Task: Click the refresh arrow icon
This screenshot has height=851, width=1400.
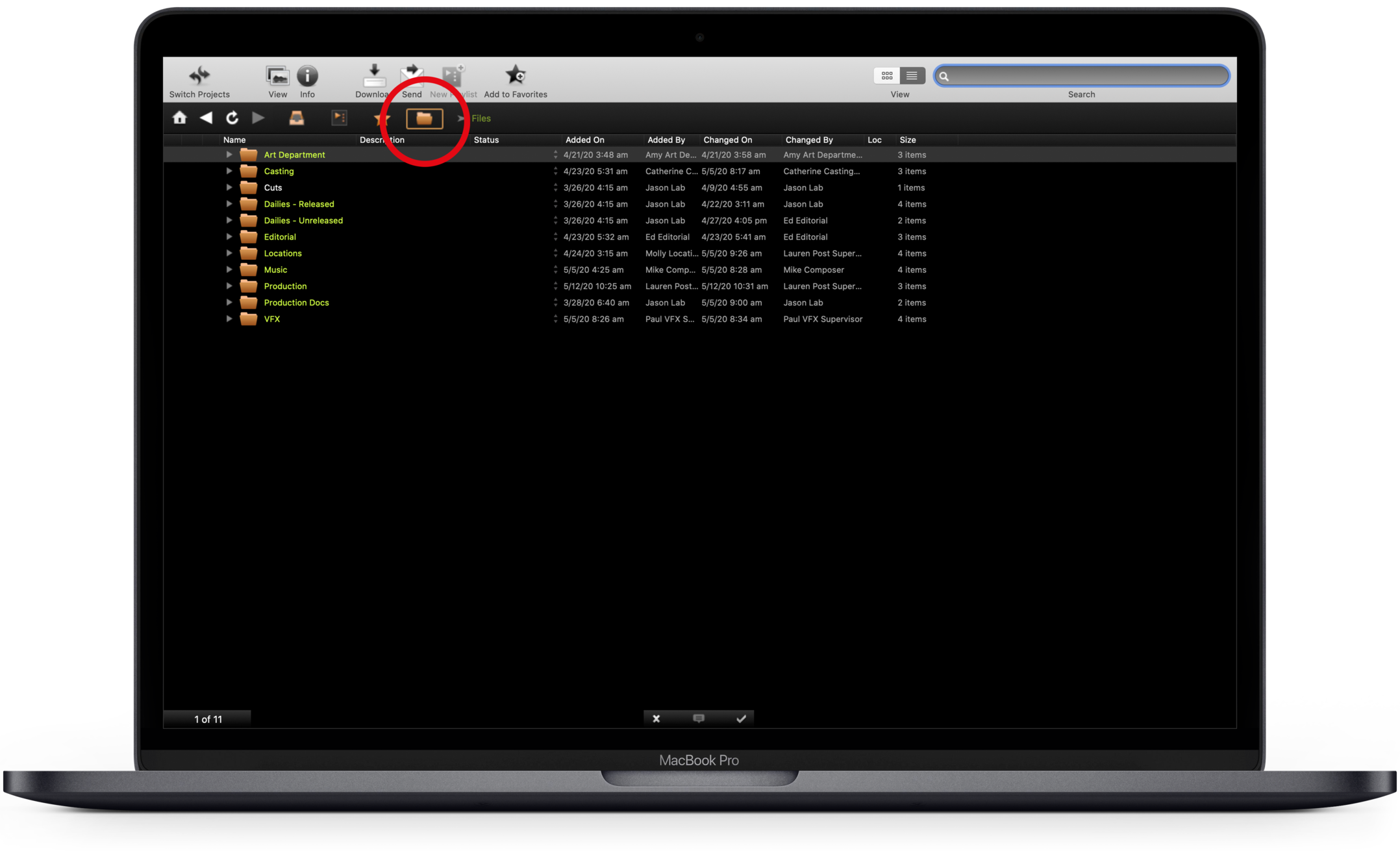Action: click(x=232, y=118)
